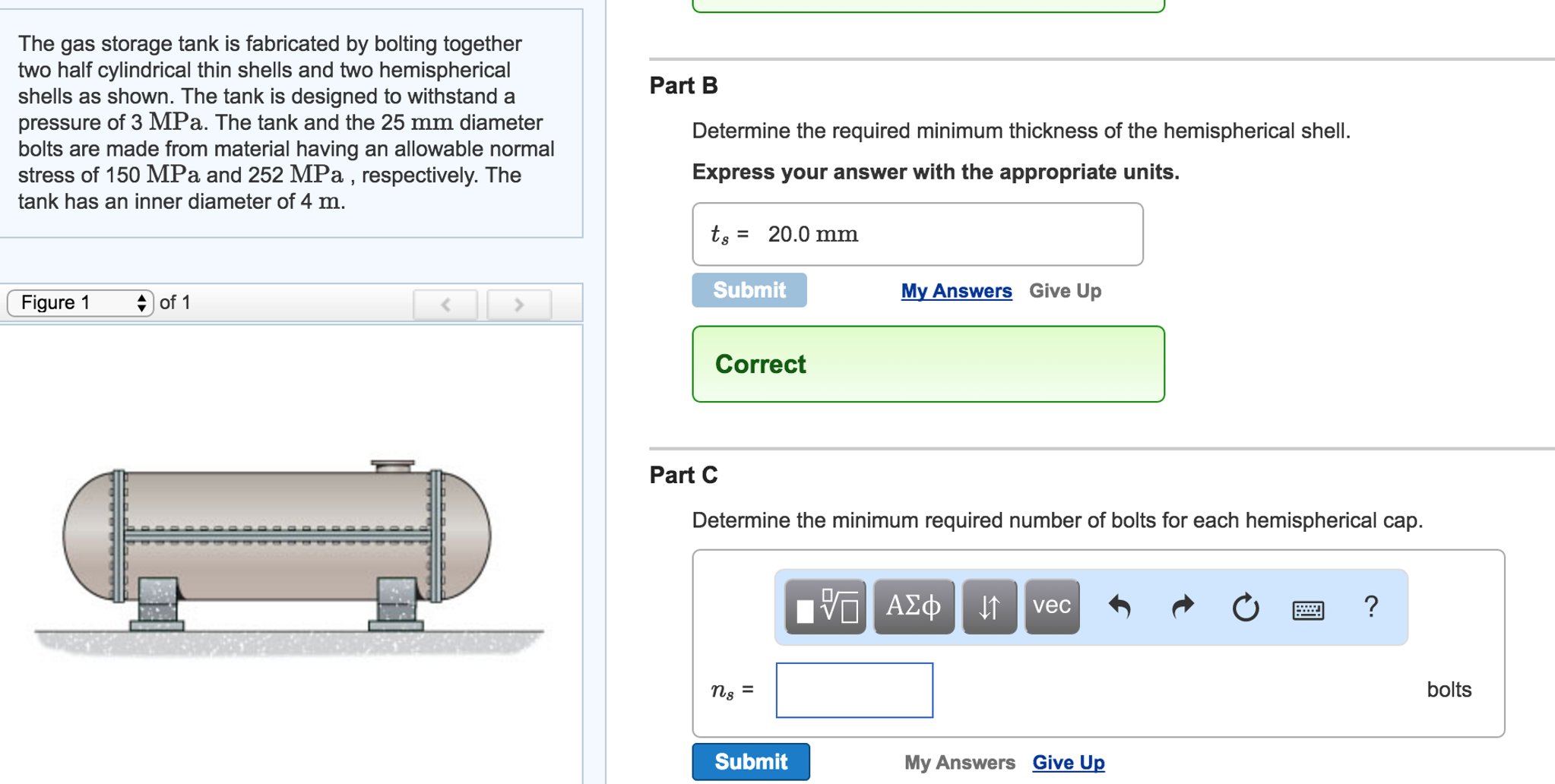
Task: Undo the last equation edit
Action: pos(1120,607)
